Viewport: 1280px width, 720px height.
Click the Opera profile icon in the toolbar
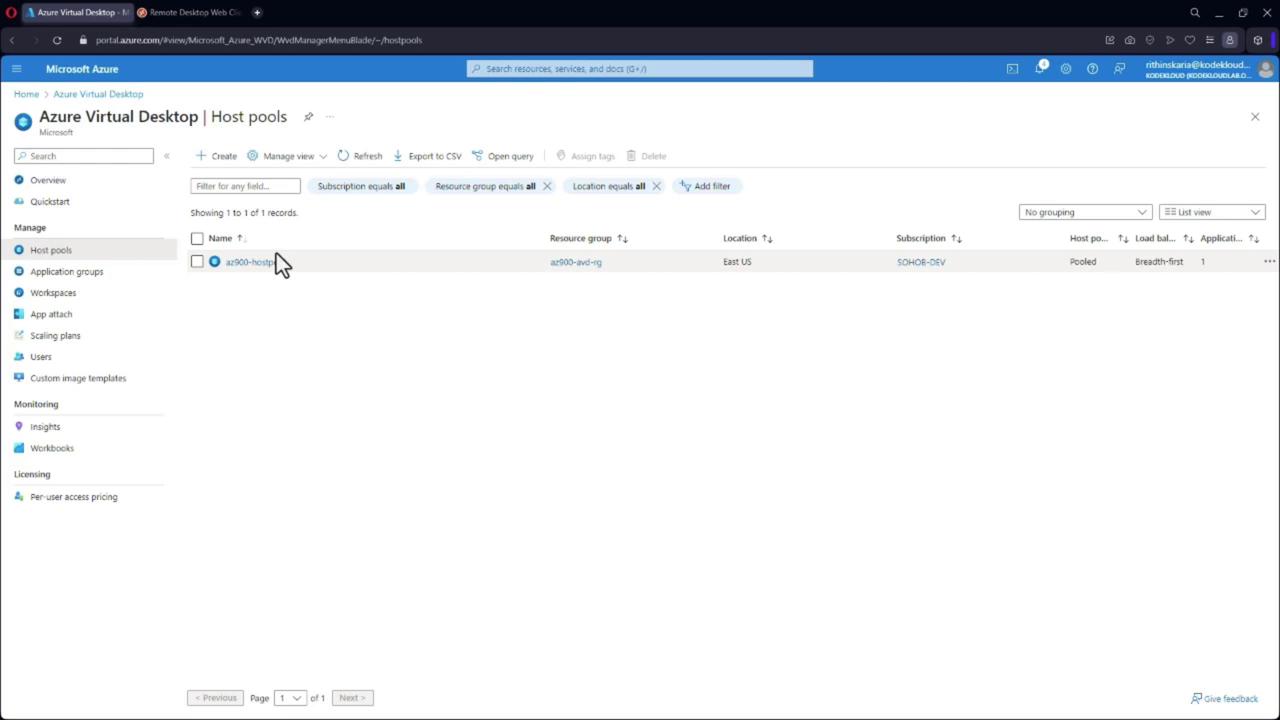(1230, 40)
